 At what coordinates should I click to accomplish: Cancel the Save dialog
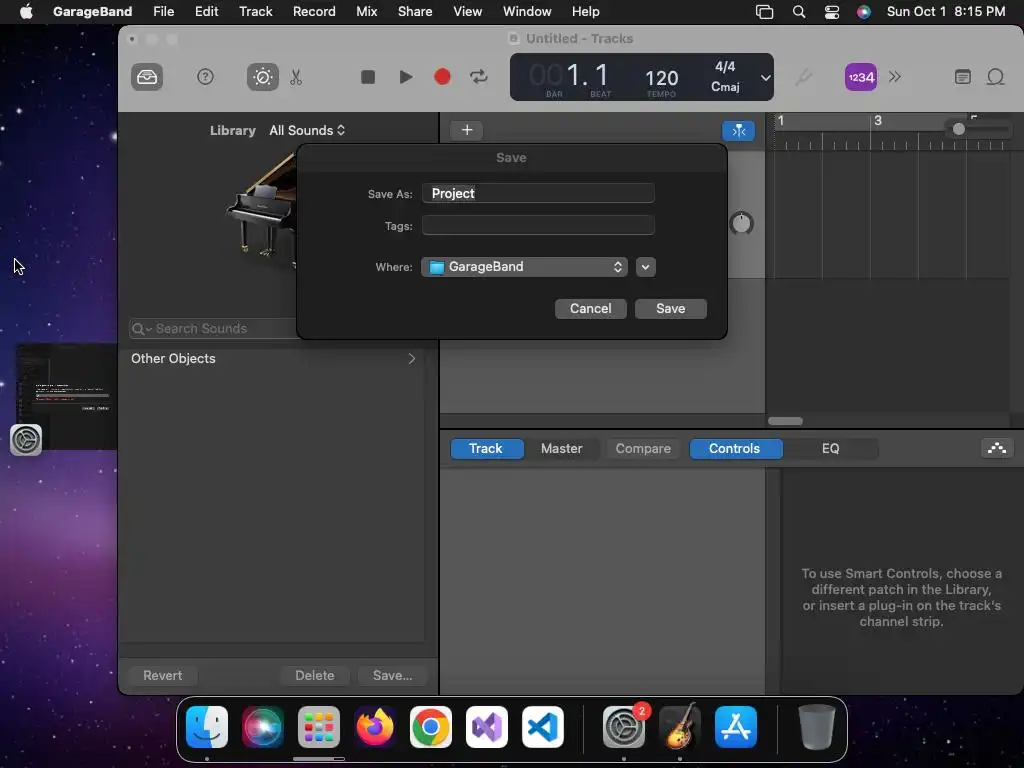[x=590, y=308]
